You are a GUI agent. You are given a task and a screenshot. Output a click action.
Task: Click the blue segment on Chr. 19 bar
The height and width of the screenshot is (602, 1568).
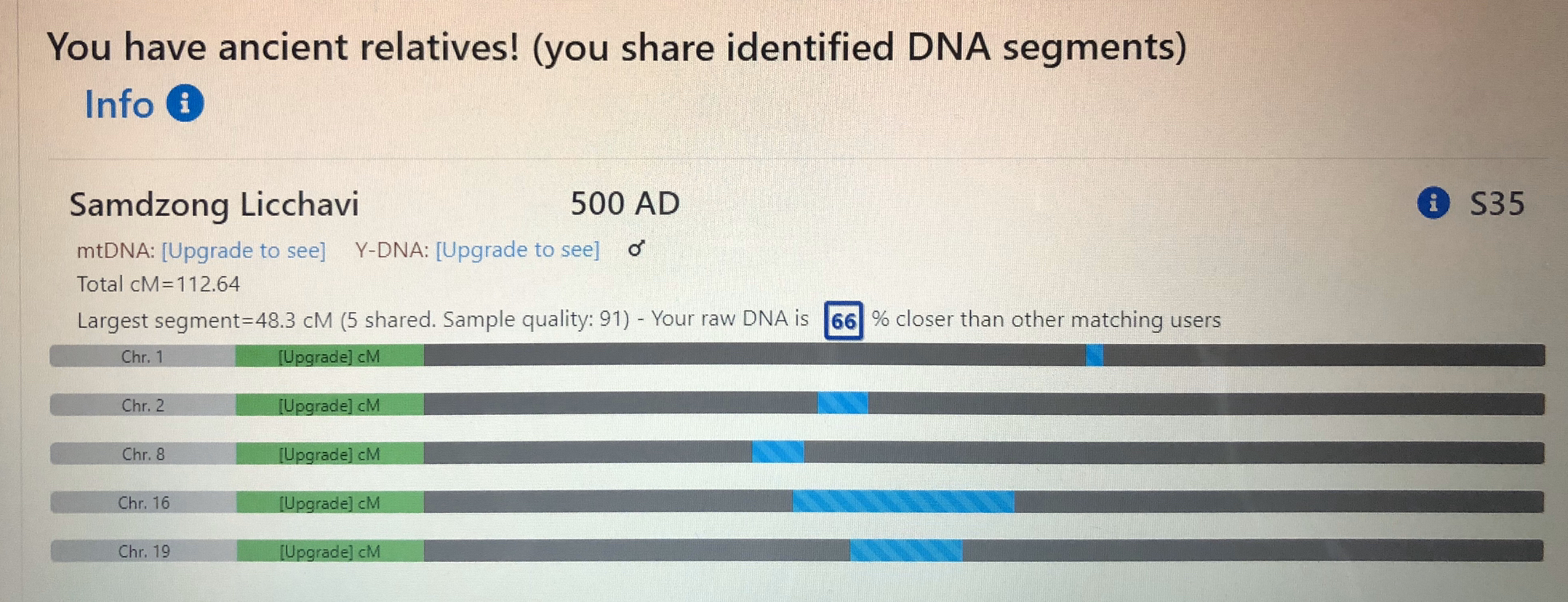coord(905,550)
